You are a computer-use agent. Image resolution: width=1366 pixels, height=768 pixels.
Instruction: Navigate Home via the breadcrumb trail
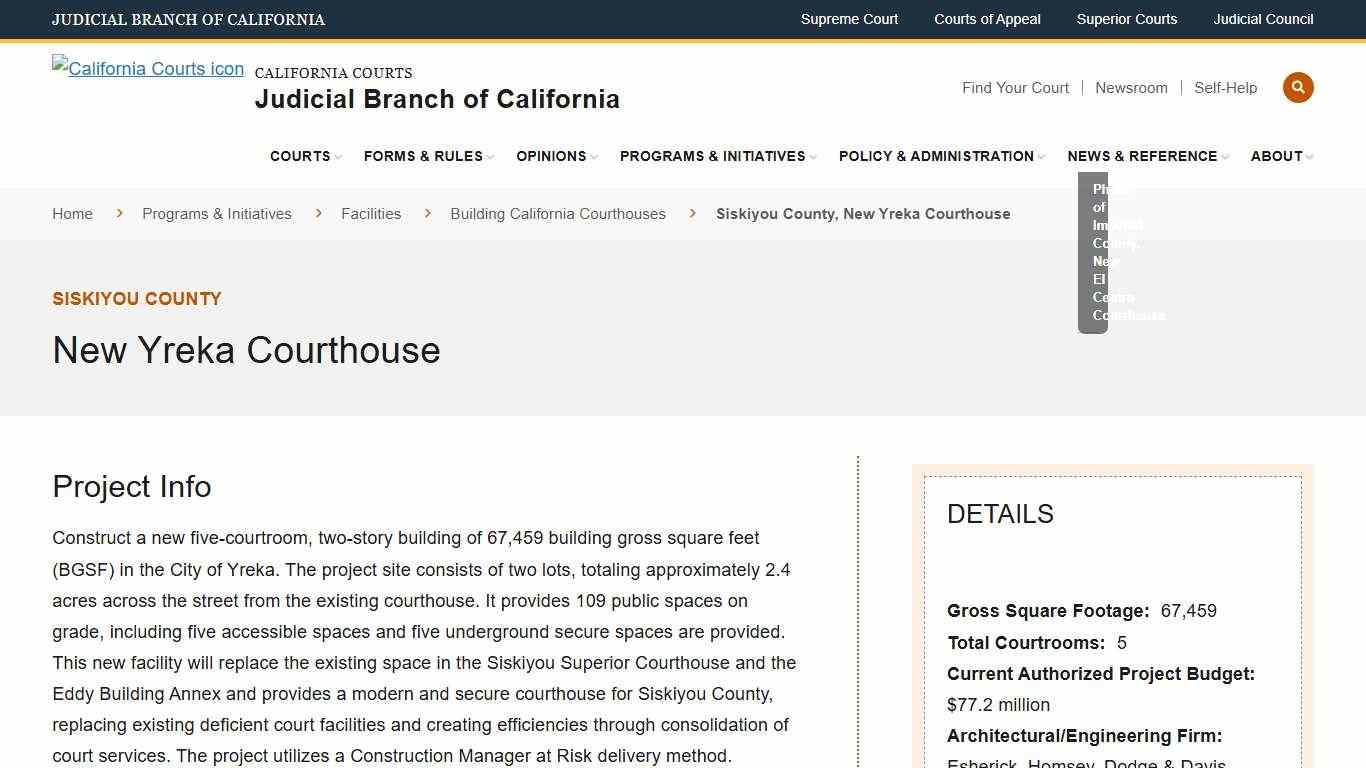coord(72,213)
